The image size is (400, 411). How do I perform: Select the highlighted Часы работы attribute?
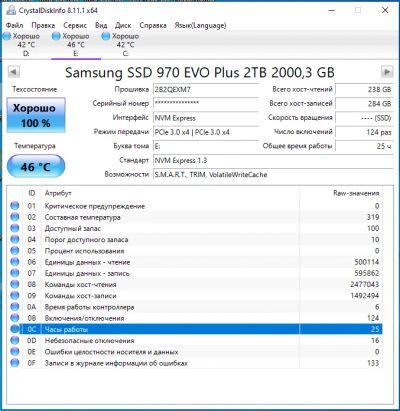click(66, 330)
